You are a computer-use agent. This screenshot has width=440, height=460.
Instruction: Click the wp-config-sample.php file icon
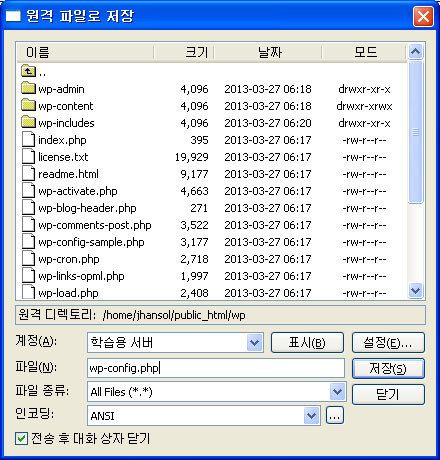pos(28,241)
